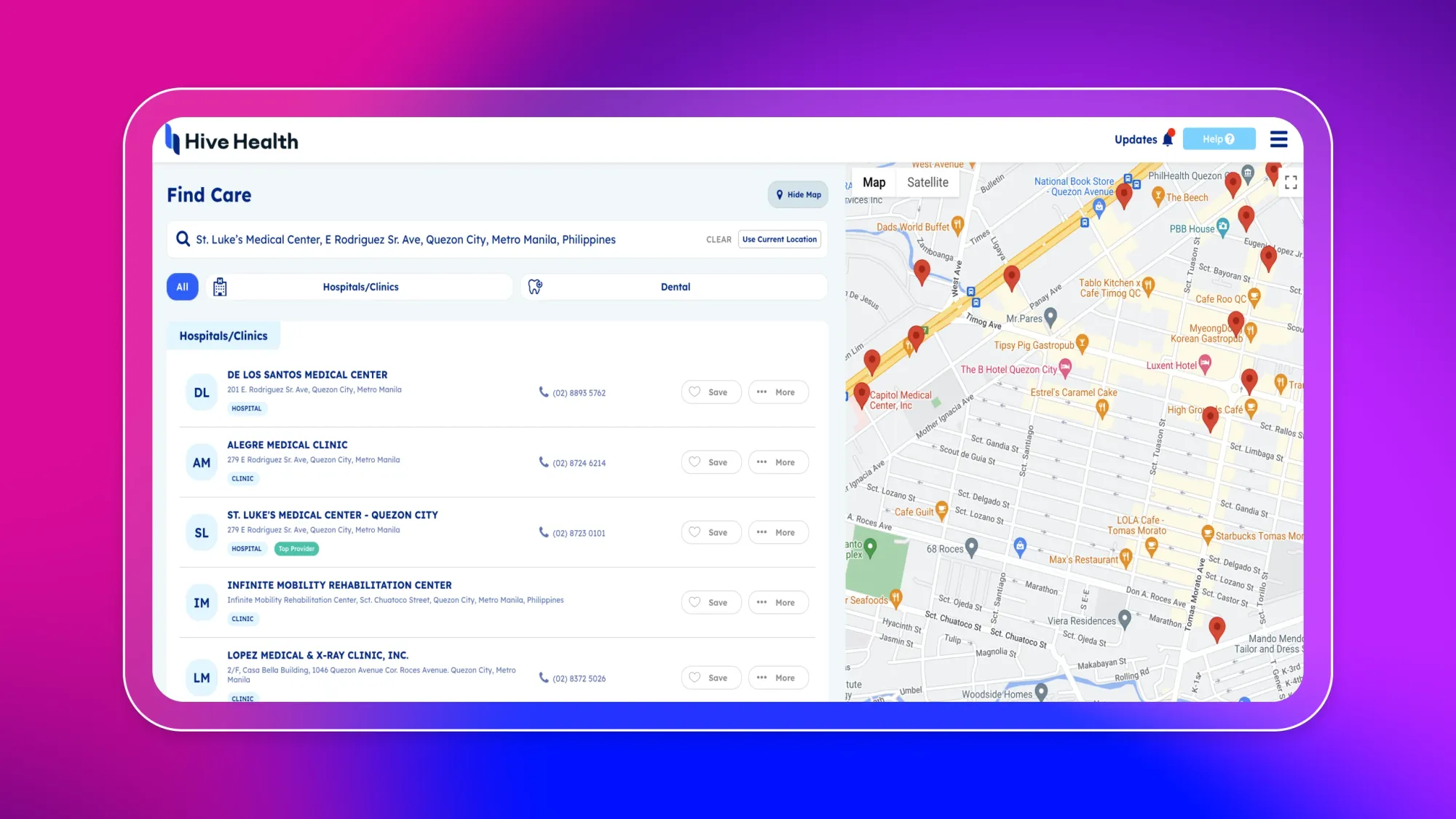Hide the map panel

798,194
